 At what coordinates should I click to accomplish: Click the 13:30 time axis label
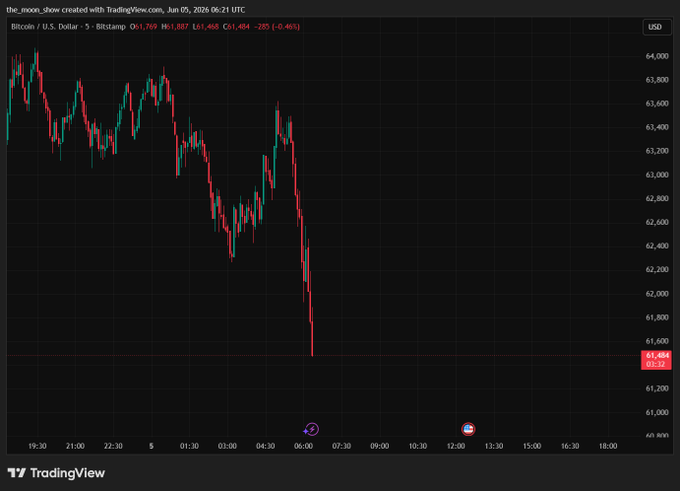pyautogui.click(x=494, y=446)
